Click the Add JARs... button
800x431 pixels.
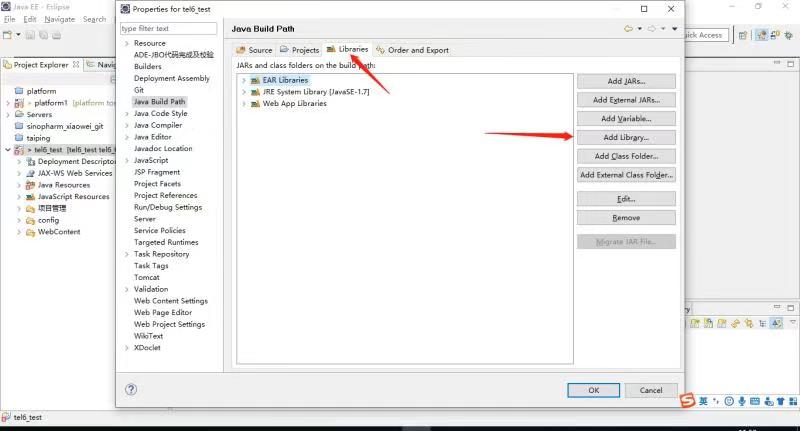[626, 81]
